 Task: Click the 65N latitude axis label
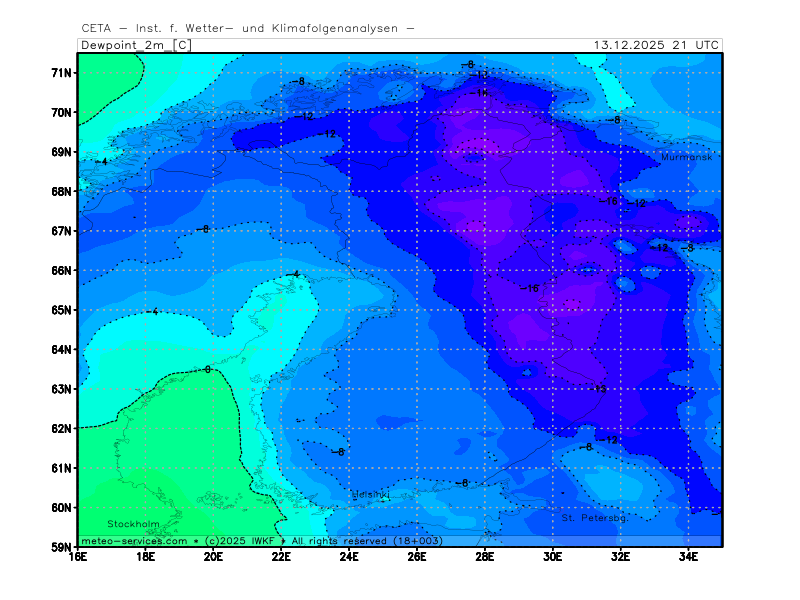[62, 310]
